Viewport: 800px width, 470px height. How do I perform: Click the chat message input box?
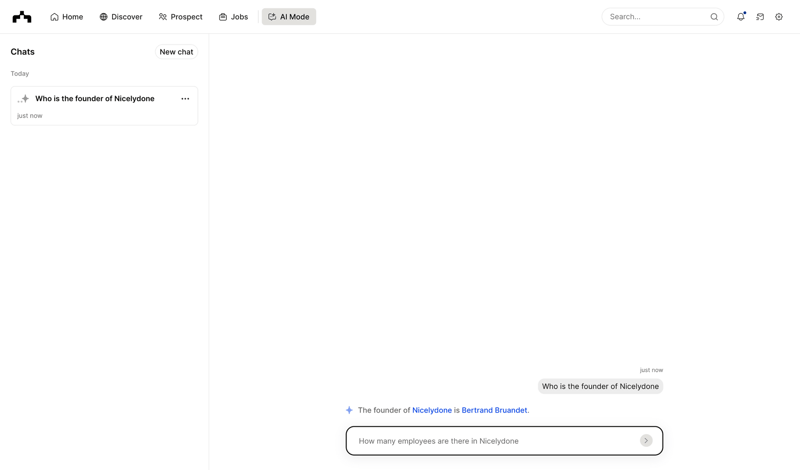pyautogui.click(x=504, y=441)
